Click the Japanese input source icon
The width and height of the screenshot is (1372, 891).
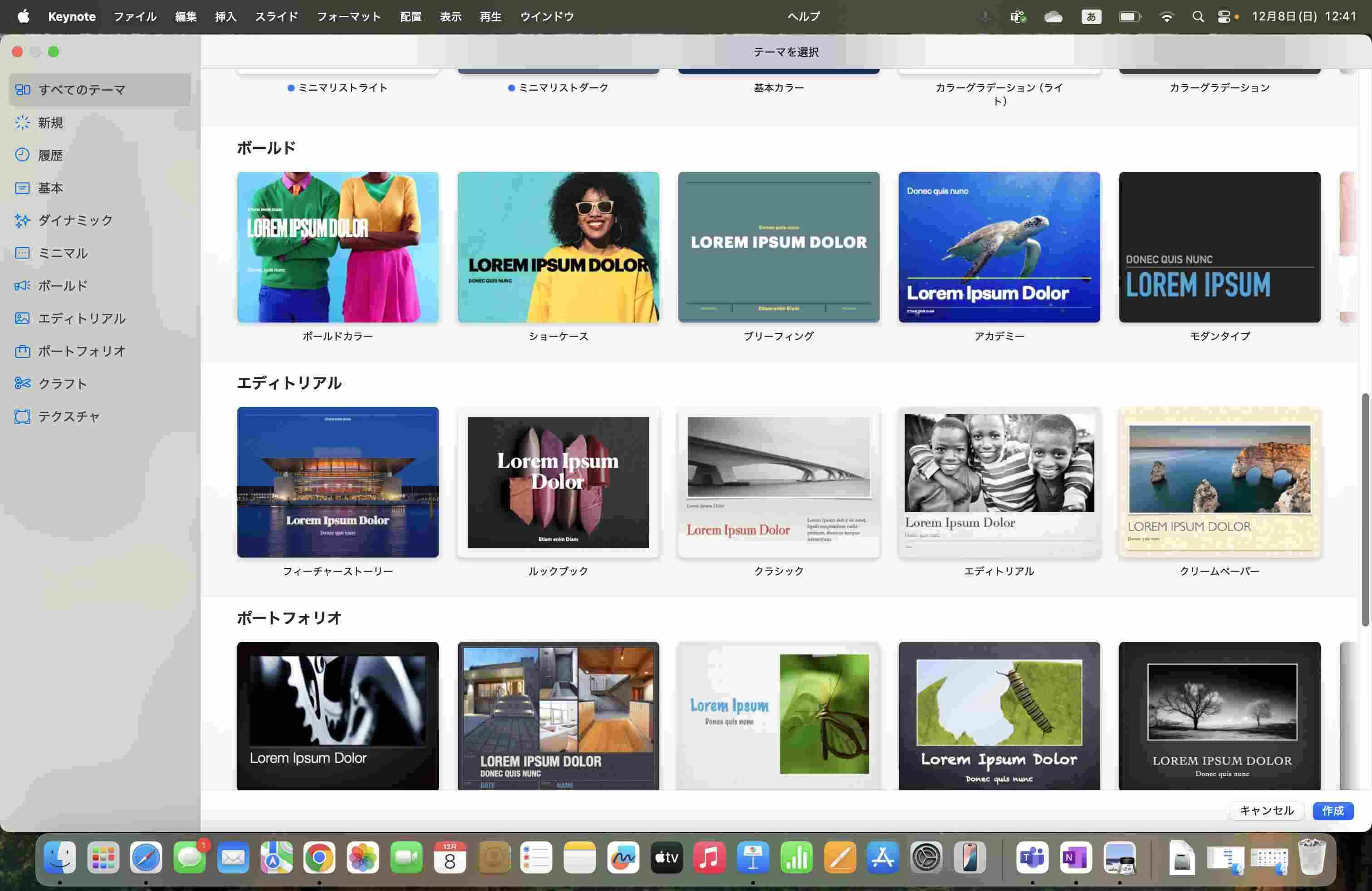point(1091,17)
